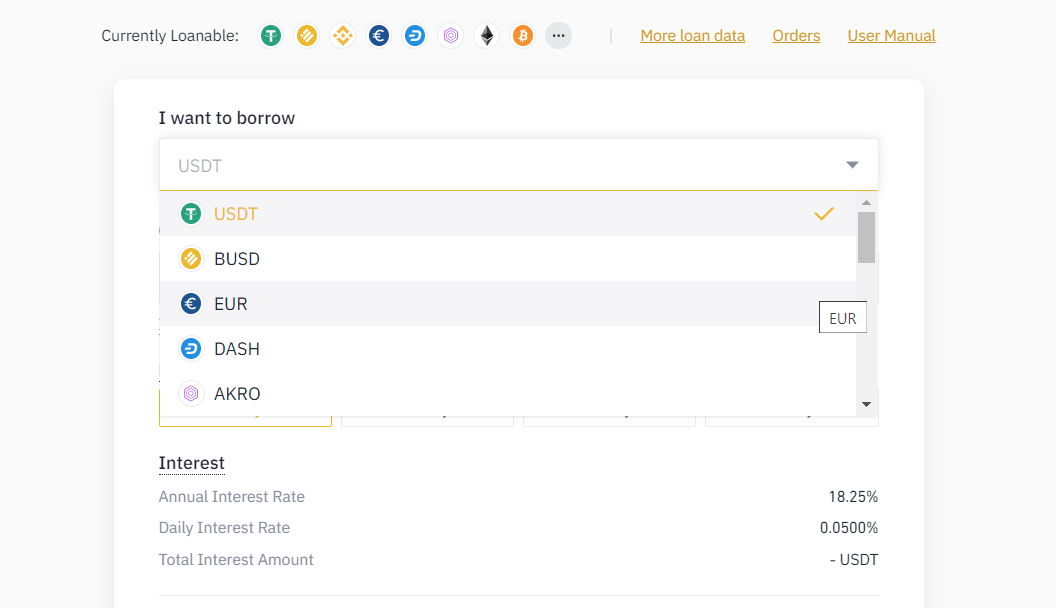Click the 18.25% annual interest rate value

pyautogui.click(x=853, y=497)
